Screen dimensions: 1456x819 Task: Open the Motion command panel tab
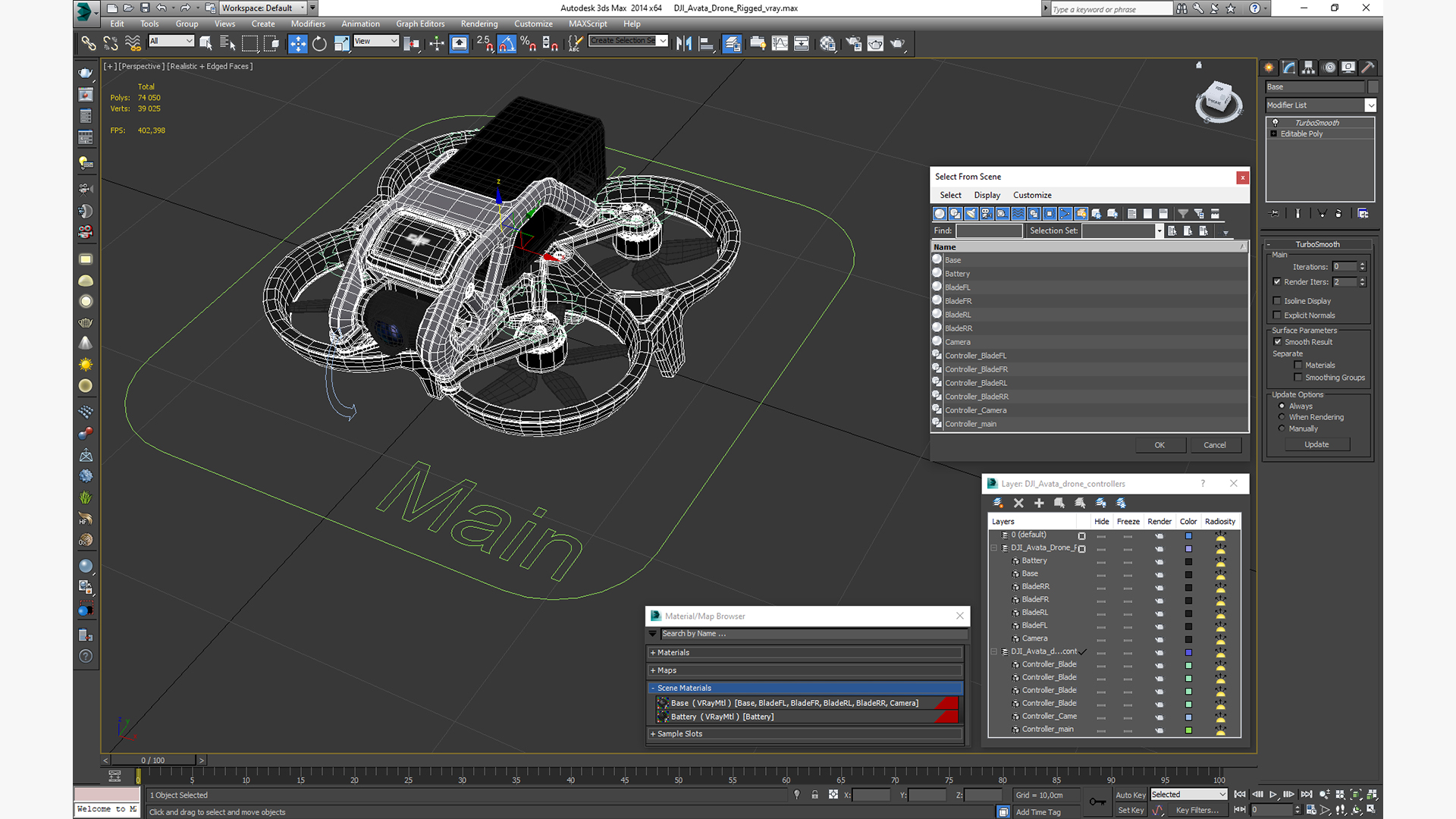click(1329, 67)
